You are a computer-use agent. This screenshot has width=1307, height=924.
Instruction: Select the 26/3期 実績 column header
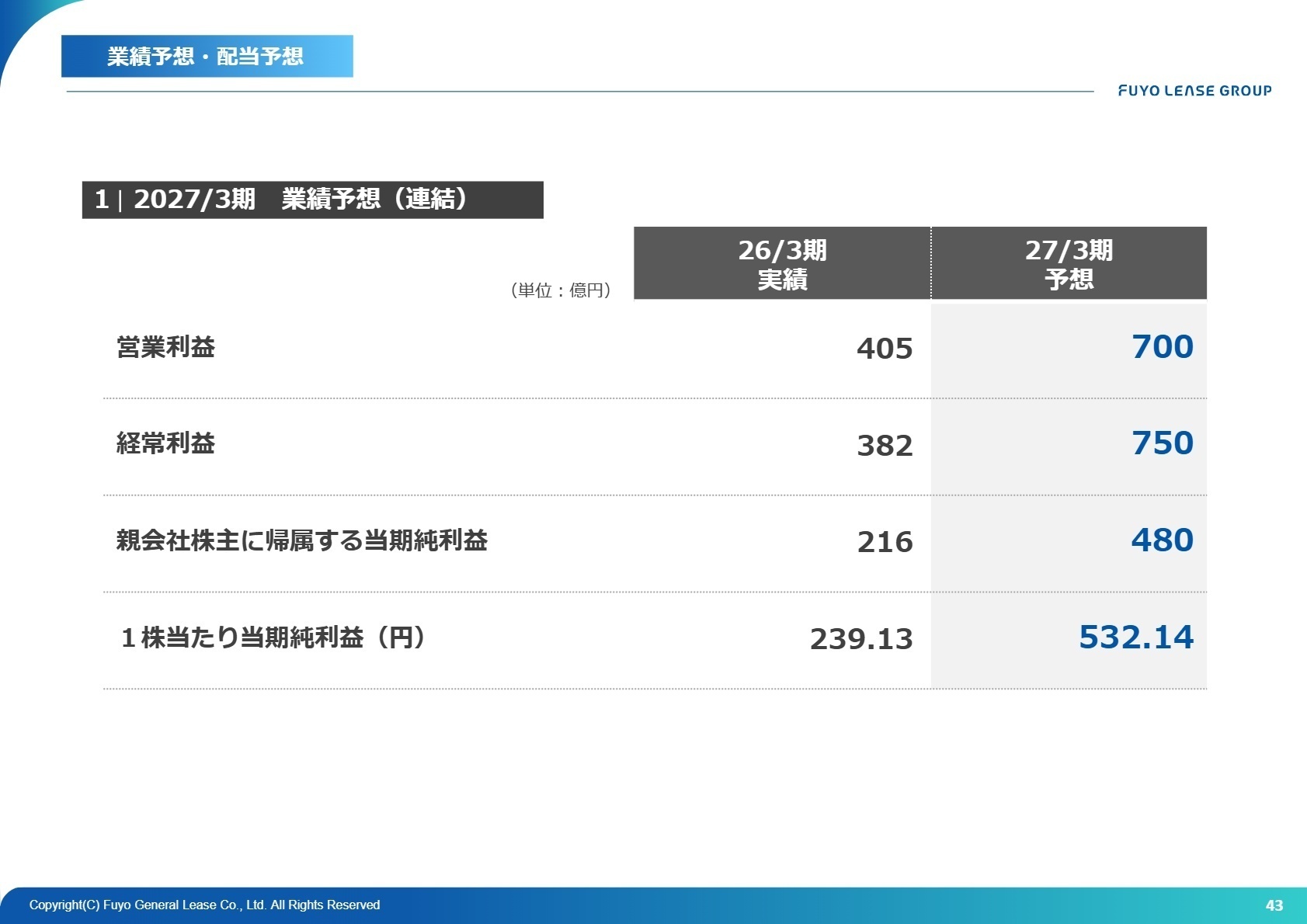[x=782, y=263]
